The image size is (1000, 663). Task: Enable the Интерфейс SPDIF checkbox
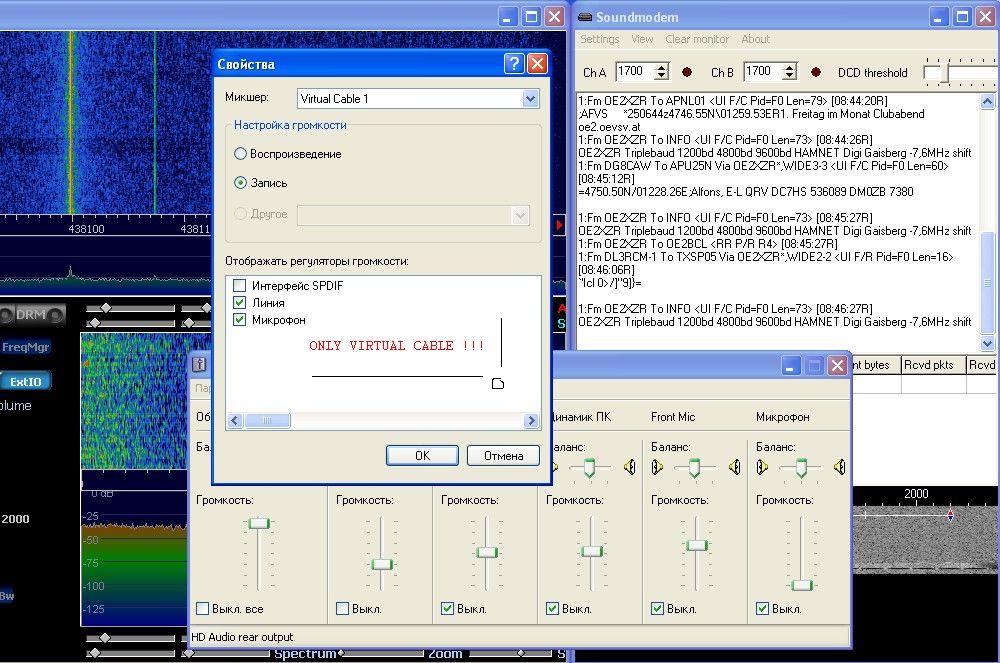[239, 286]
